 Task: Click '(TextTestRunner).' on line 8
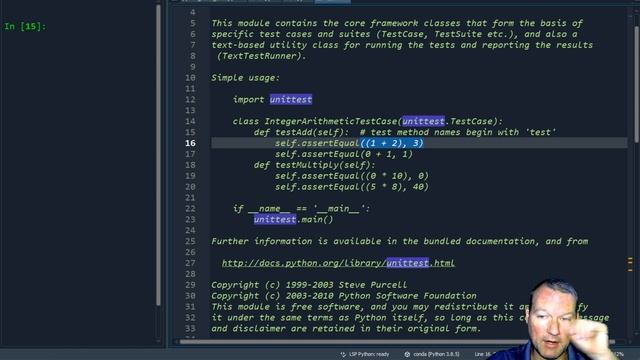point(261,56)
